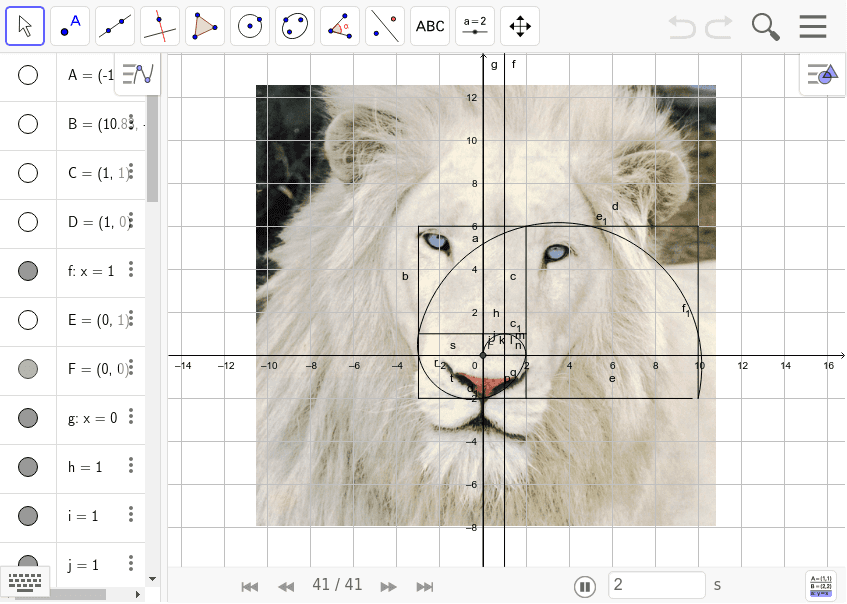Select the Angle tool
This screenshot has height=604, width=847.
tap(340, 26)
